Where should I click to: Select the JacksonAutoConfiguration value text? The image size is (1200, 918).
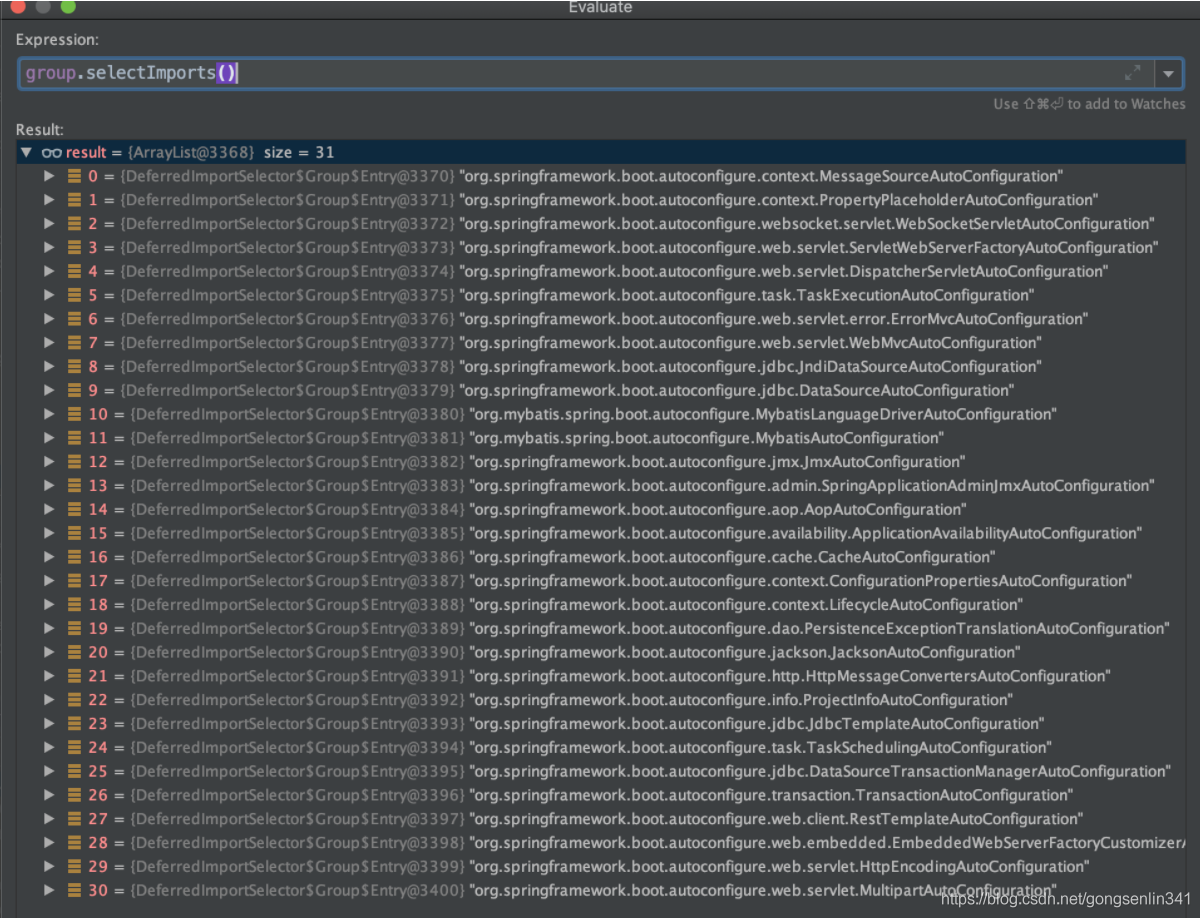click(745, 653)
